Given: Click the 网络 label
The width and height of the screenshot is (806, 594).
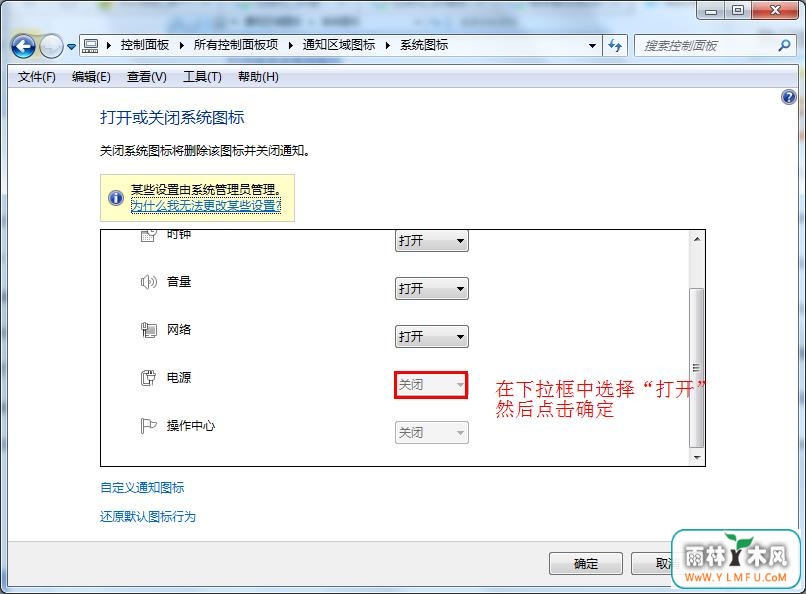Looking at the screenshot, I should coord(179,329).
